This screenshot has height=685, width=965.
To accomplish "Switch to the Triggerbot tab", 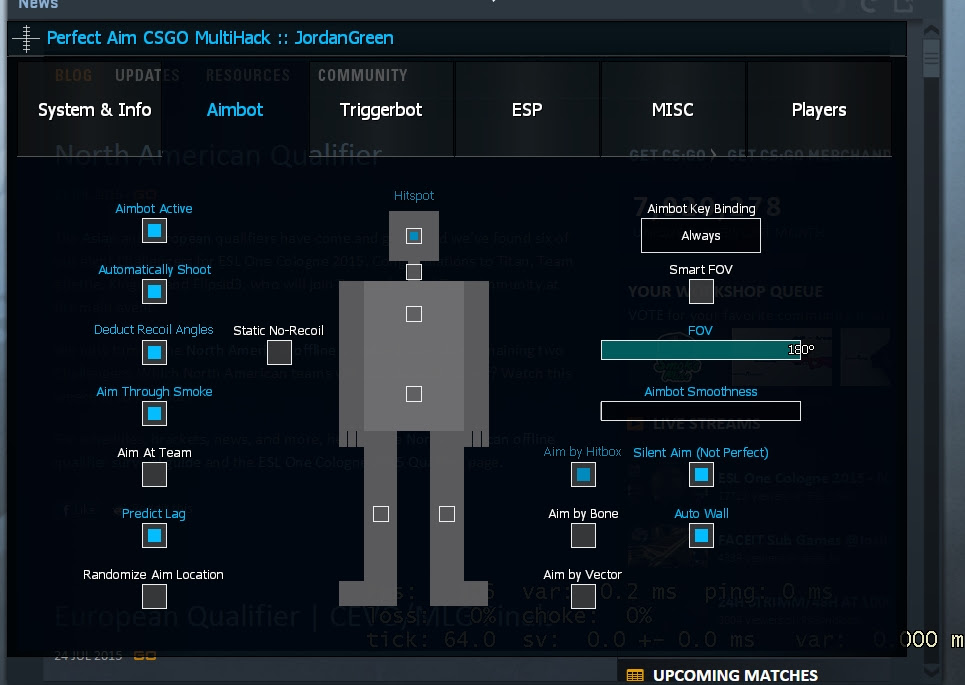I will [x=381, y=110].
